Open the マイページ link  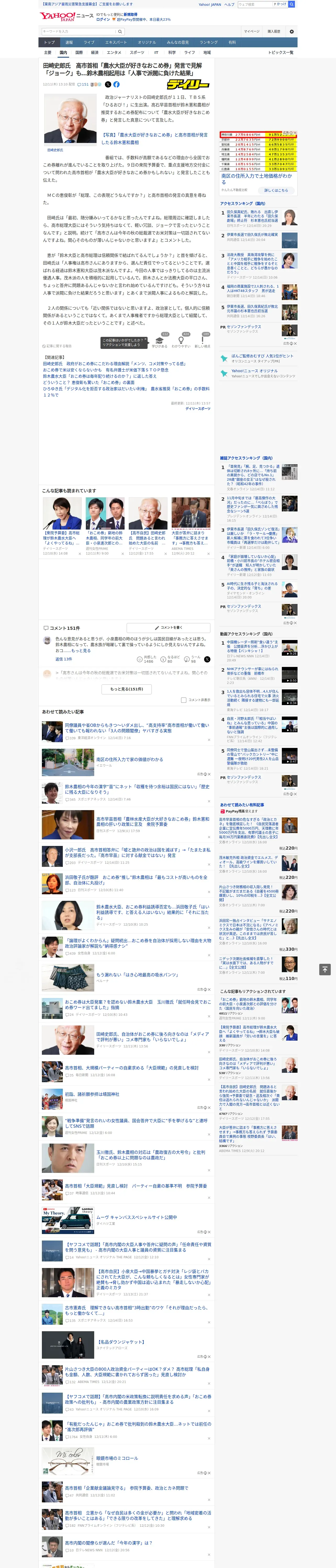[x=252, y=31]
